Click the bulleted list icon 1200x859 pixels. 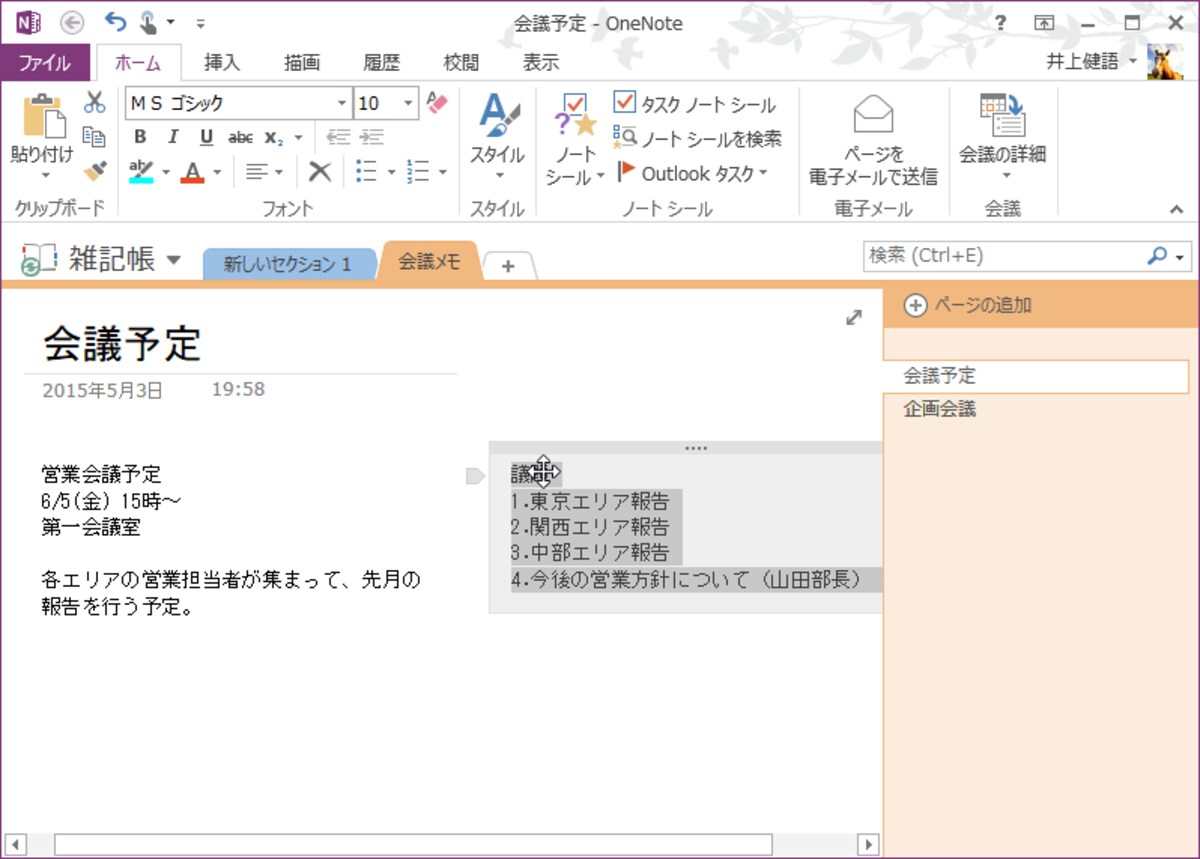tap(366, 172)
